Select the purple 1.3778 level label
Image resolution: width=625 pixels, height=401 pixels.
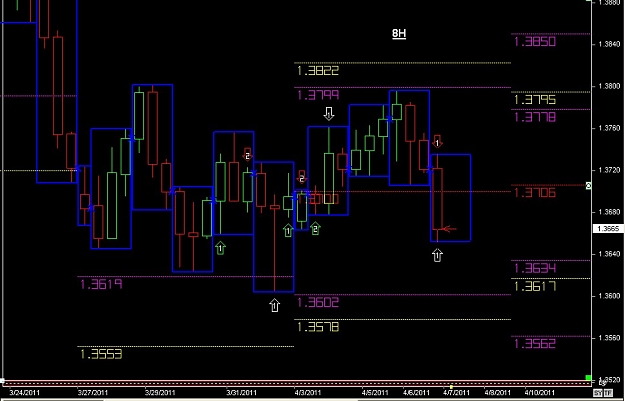click(535, 117)
